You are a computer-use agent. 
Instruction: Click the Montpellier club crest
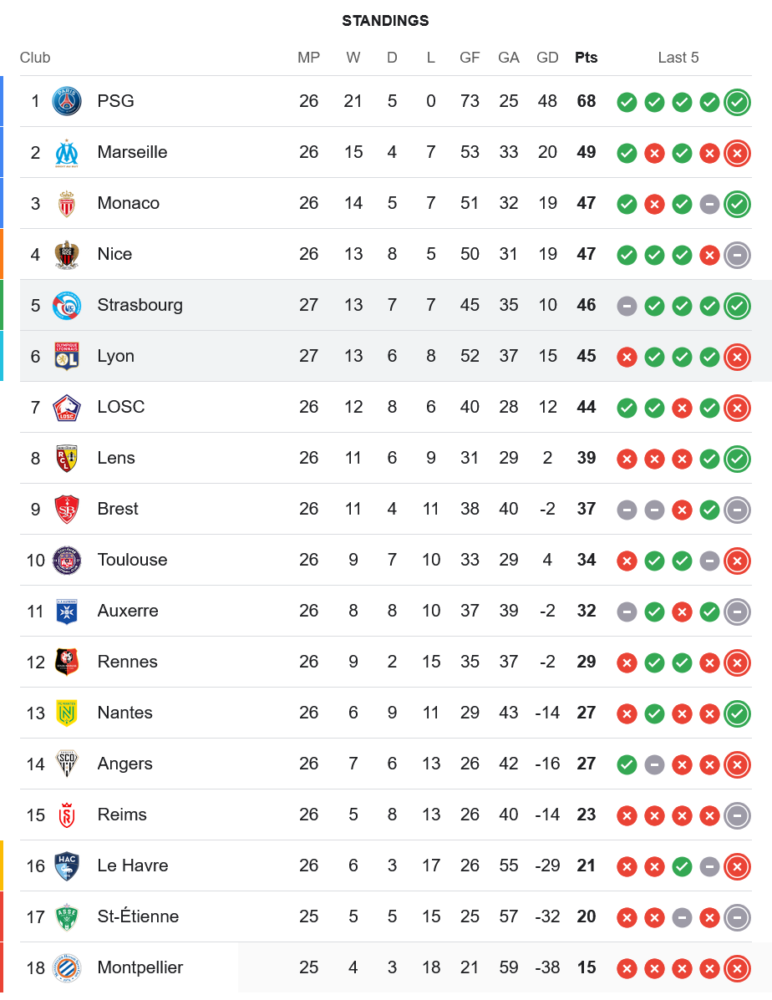(x=67, y=968)
